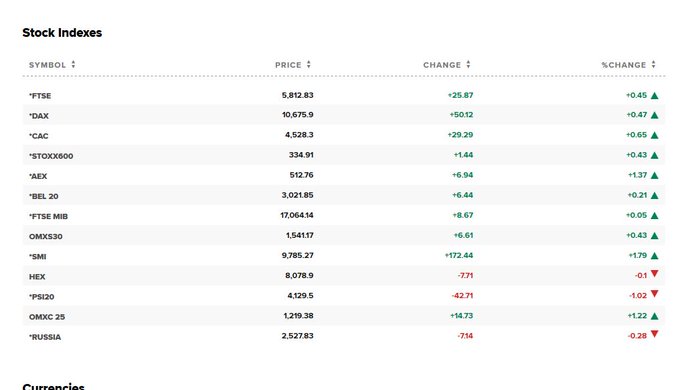Open the *RUSSIA index link
The image size is (680, 390).
pos(45,337)
